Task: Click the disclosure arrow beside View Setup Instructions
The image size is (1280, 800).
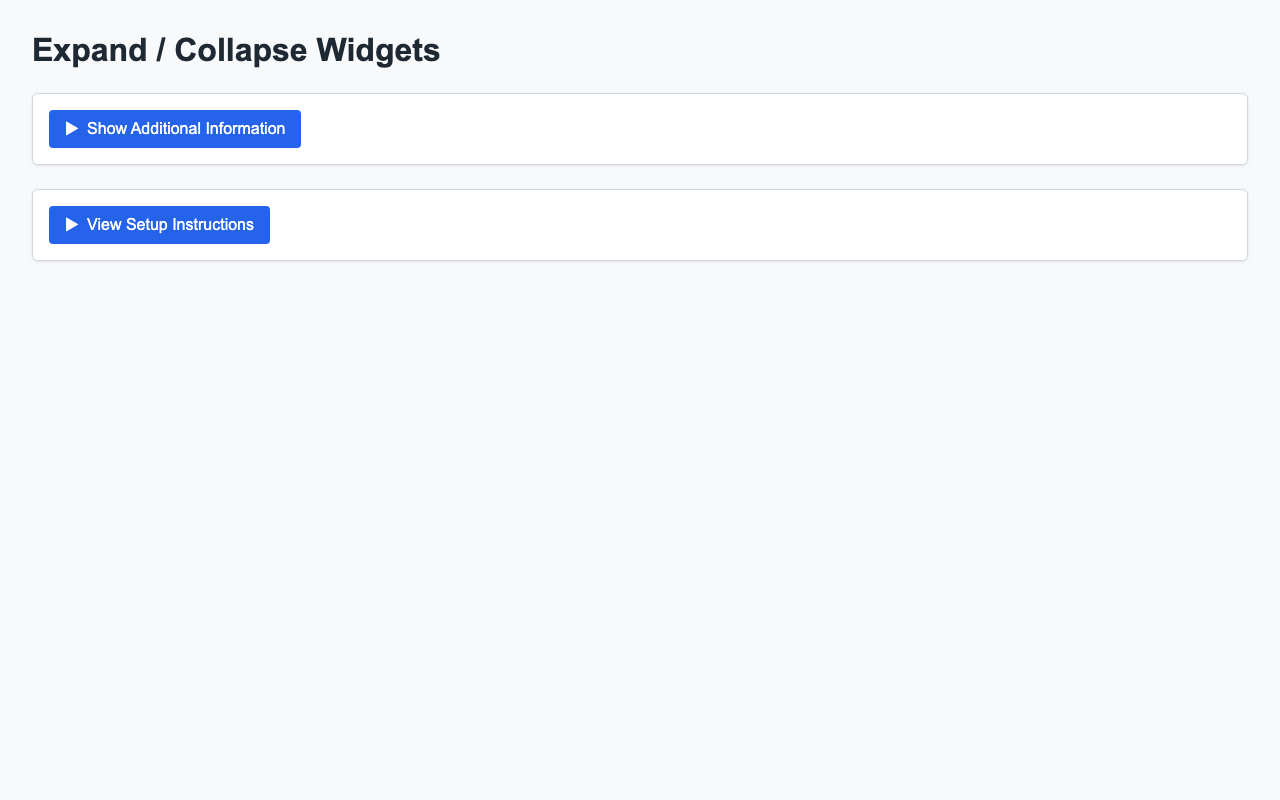Action: pyautogui.click(x=71, y=224)
